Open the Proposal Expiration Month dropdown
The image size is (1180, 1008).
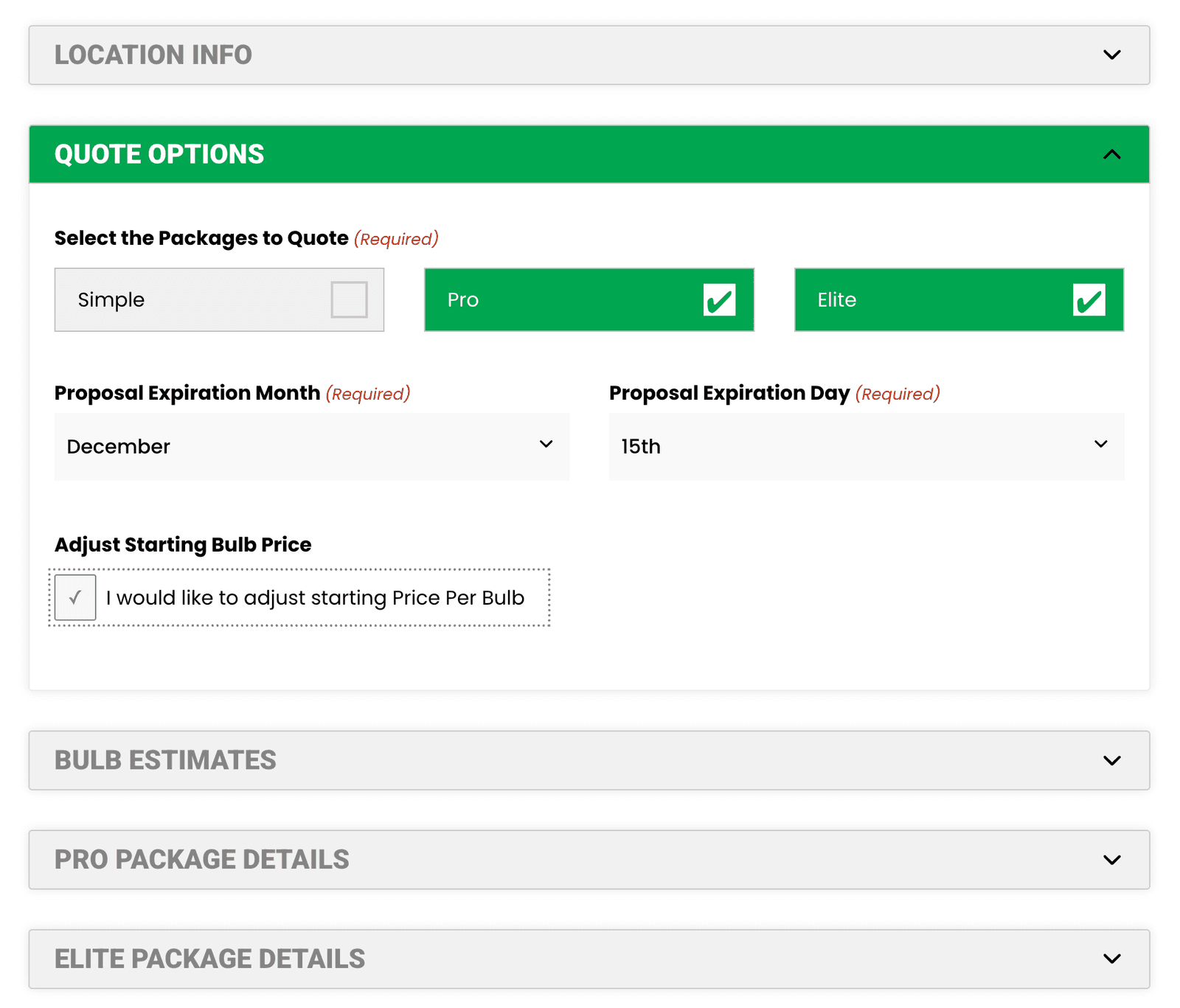click(312, 447)
